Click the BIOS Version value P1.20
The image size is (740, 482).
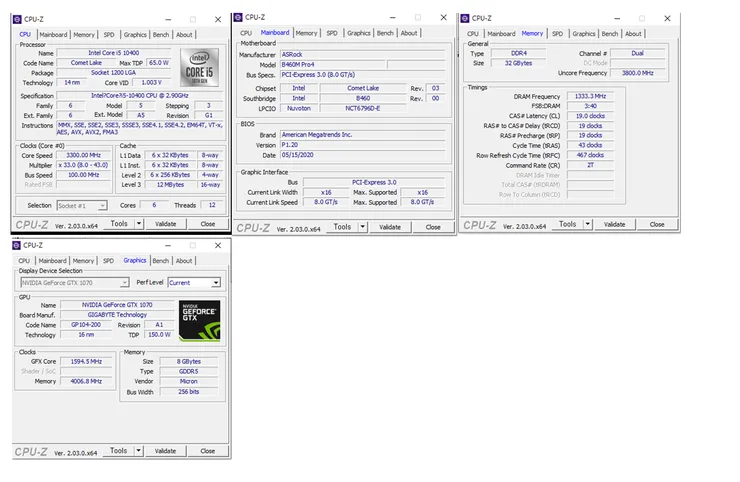(x=363, y=145)
